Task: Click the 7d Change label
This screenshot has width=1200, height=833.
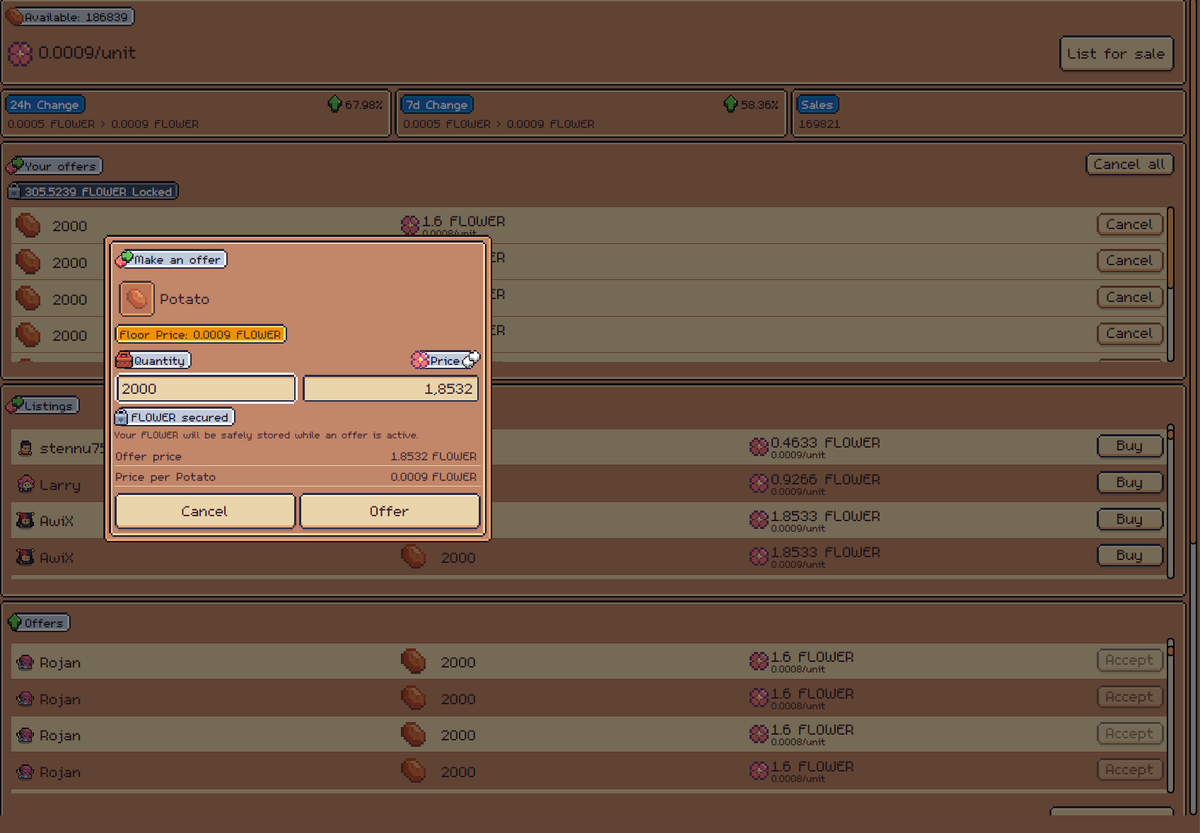Action: point(436,104)
